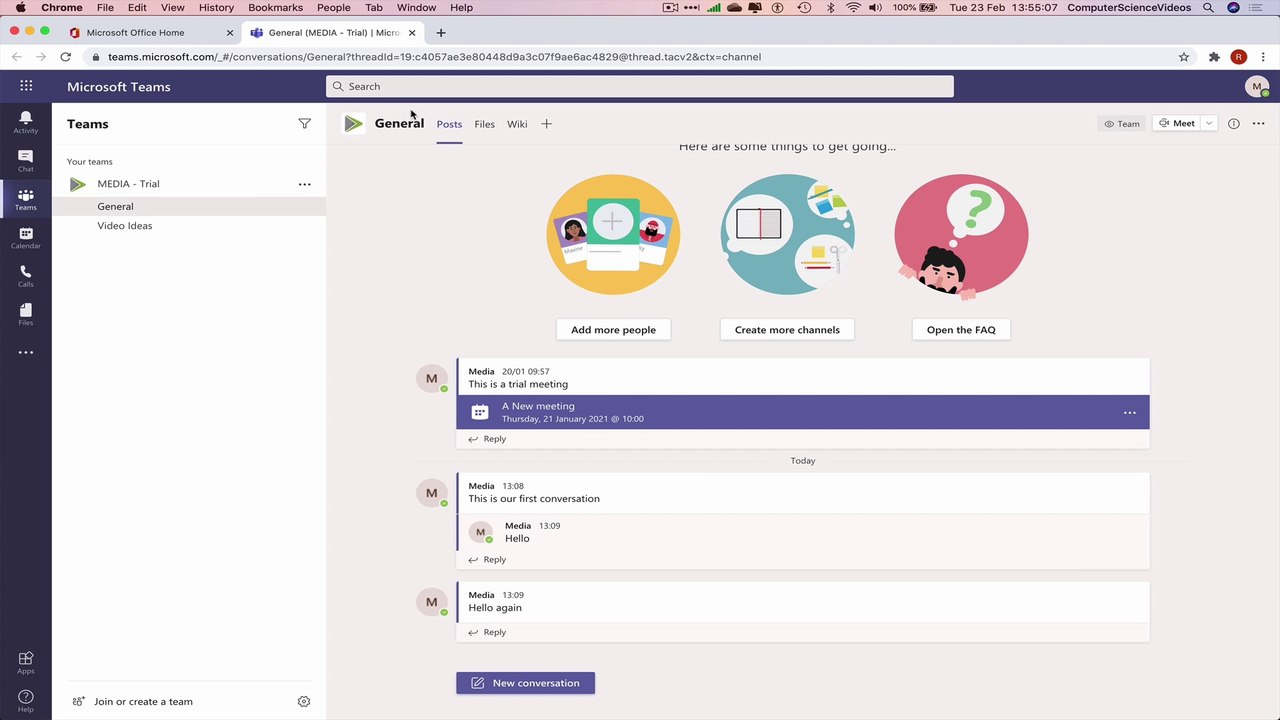Open the Bookmarks menu in menu bar

[275, 7]
